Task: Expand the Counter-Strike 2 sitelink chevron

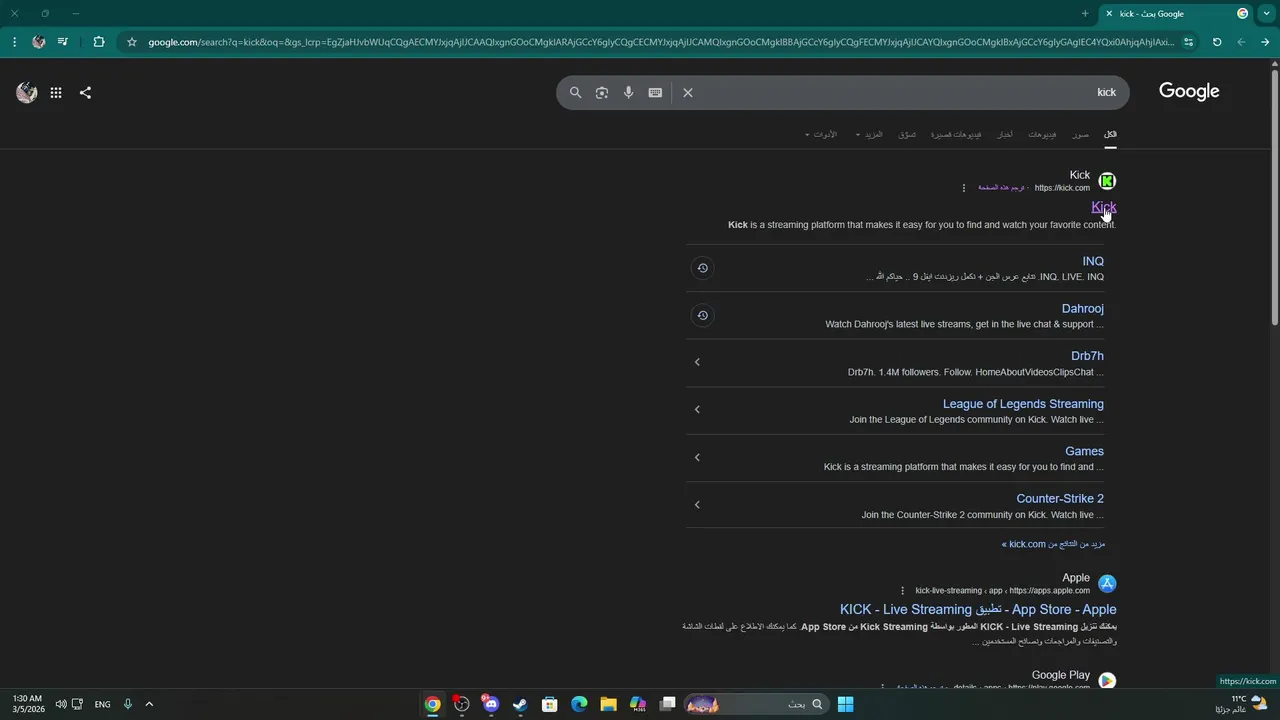Action: pyautogui.click(x=697, y=504)
